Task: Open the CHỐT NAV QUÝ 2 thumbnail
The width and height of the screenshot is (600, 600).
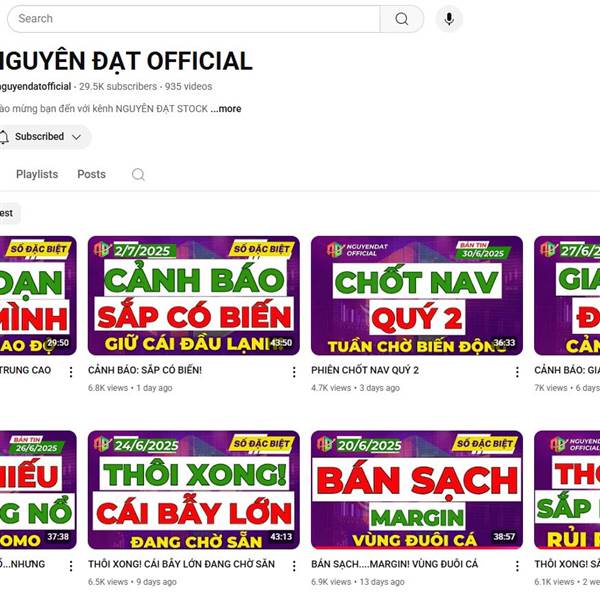Action: tap(417, 295)
